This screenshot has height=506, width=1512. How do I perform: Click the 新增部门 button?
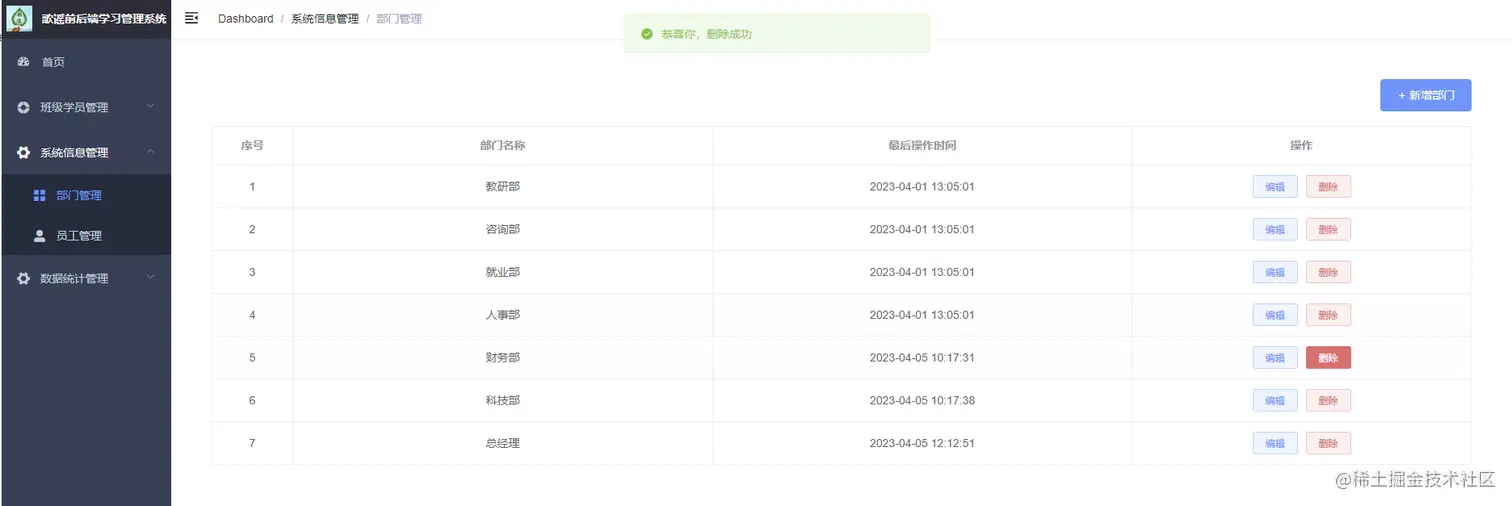click(x=1425, y=95)
